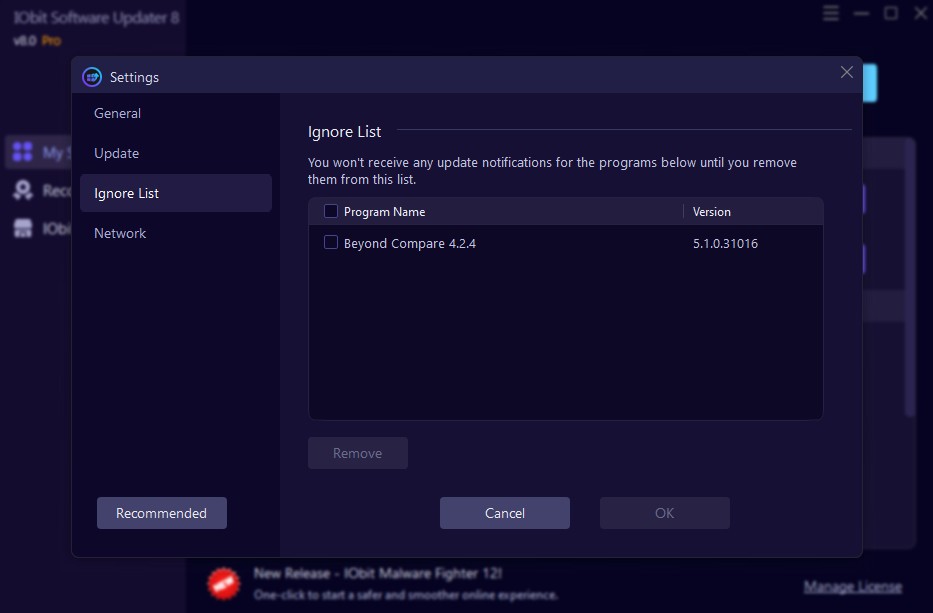The width and height of the screenshot is (933, 613).
Task: Open the hamburger menu at top right
Action: (831, 13)
